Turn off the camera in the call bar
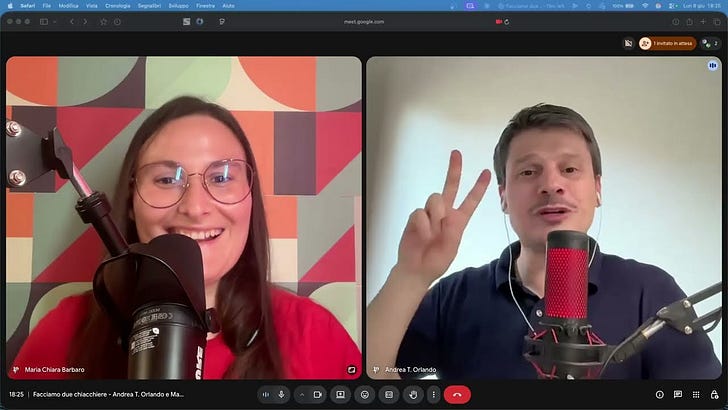The image size is (728, 410). point(318,394)
